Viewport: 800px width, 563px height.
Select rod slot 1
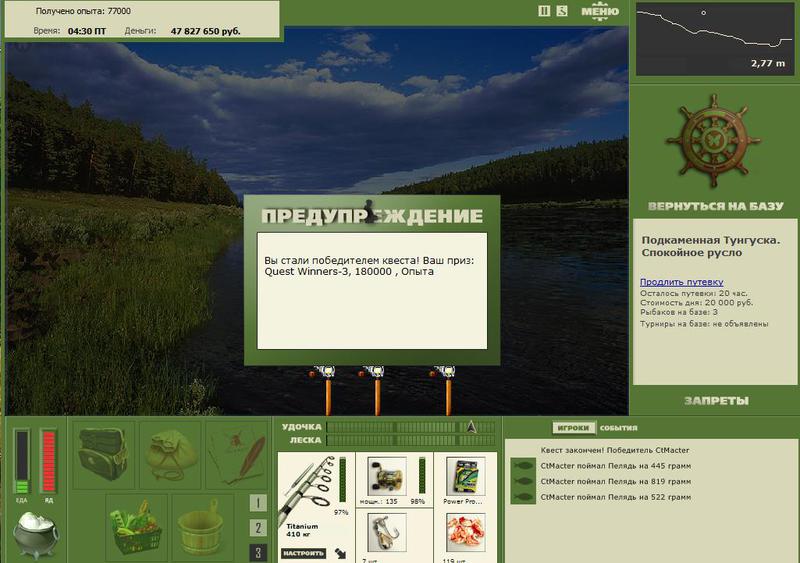[x=258, y=503]
